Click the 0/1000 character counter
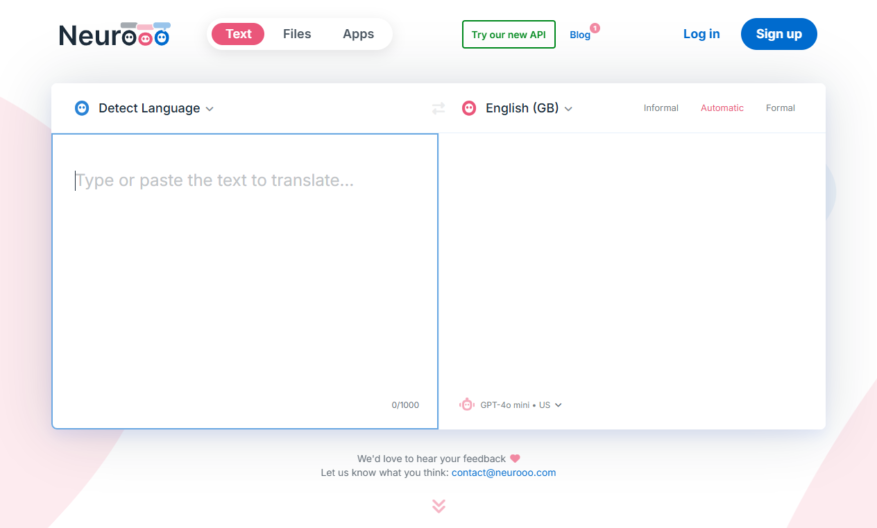 pos(405,405)
